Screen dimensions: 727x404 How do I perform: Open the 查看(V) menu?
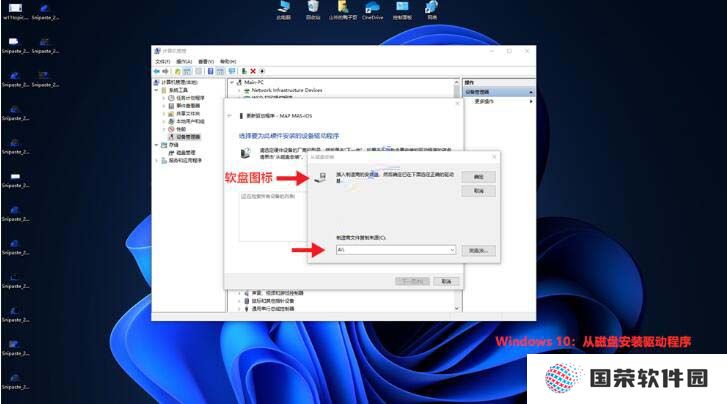pyautogui.click(x=206, y=61)
